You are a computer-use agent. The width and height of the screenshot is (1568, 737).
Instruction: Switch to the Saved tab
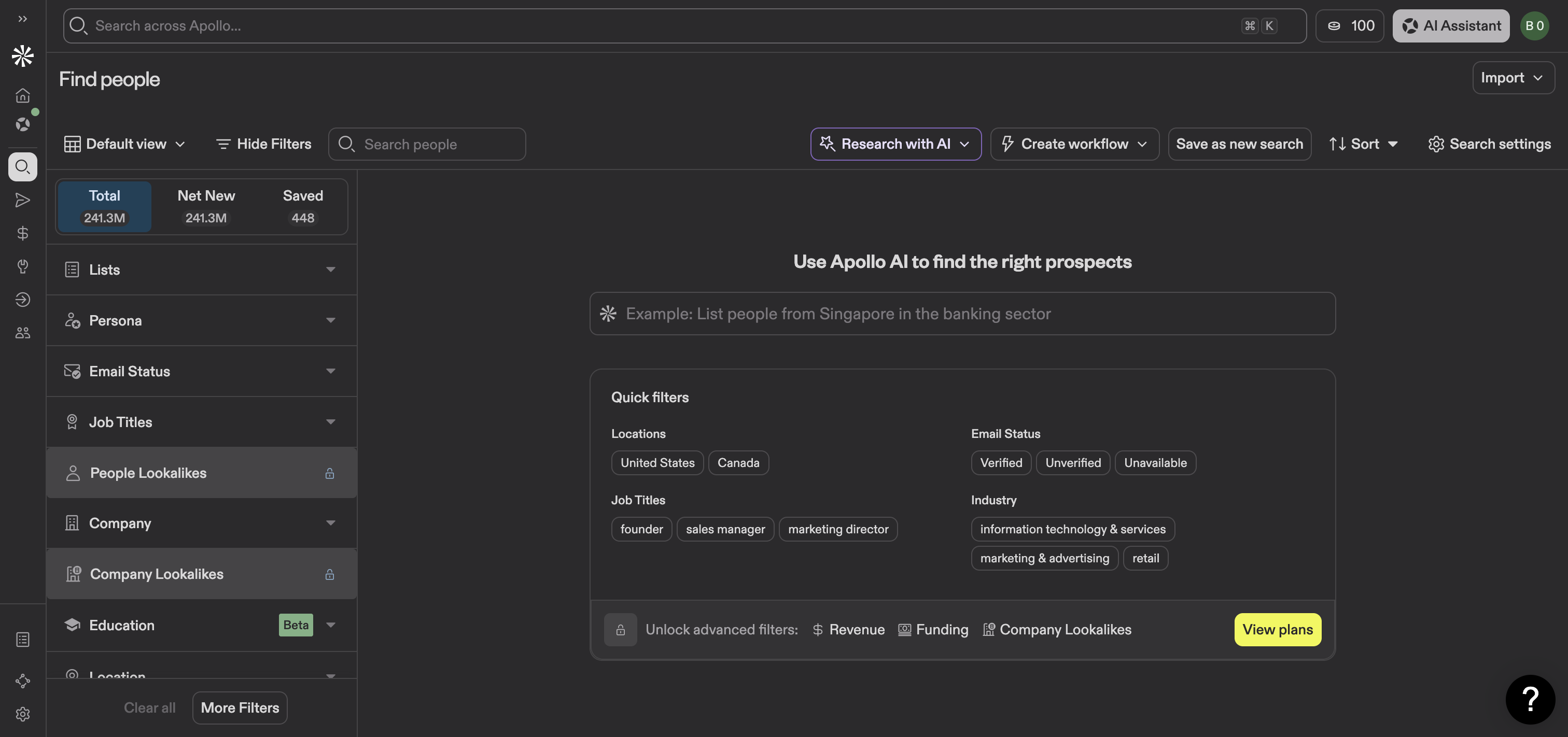(x=302, y=206)
